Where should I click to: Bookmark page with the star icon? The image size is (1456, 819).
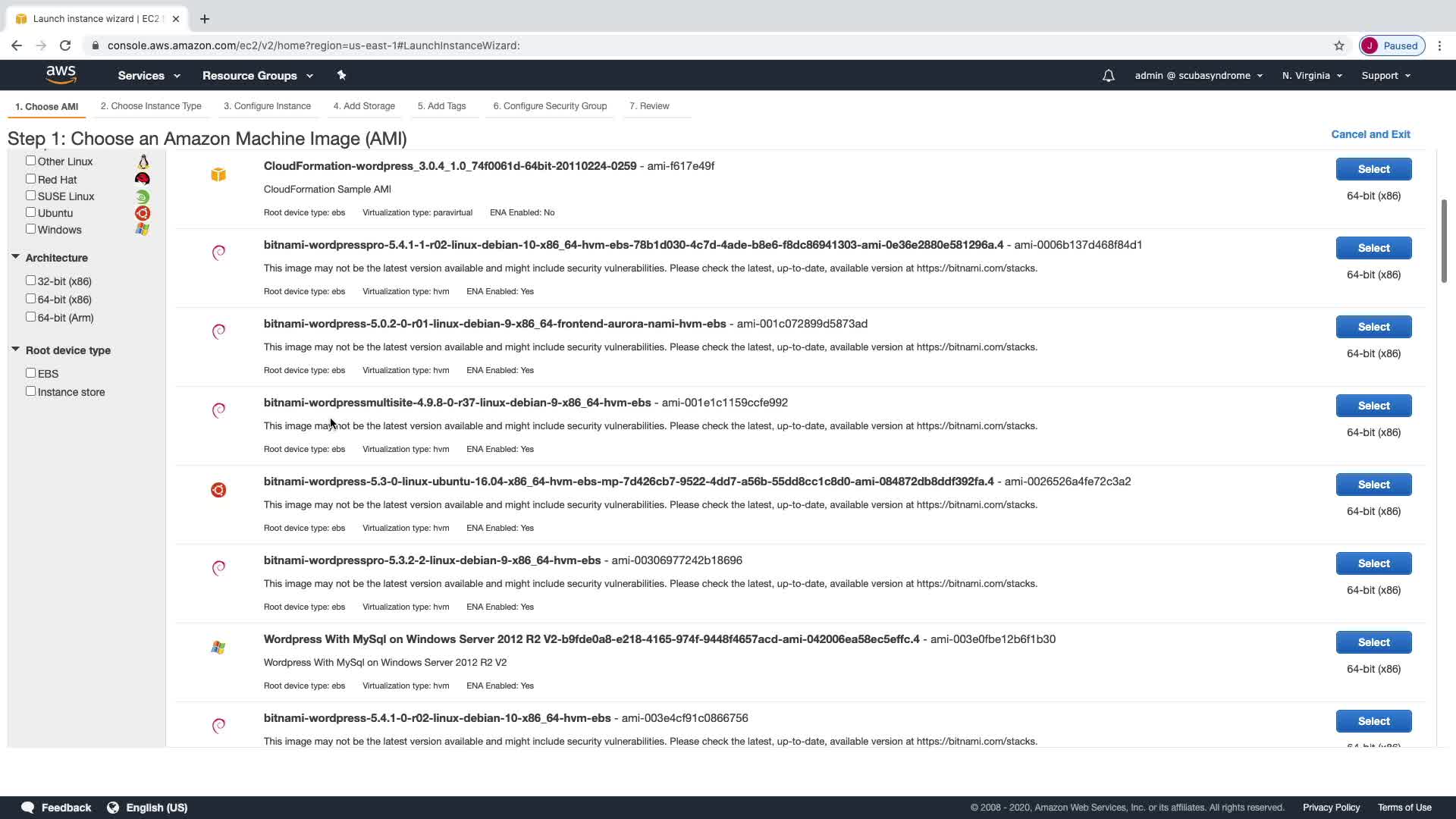[1339, 45]
